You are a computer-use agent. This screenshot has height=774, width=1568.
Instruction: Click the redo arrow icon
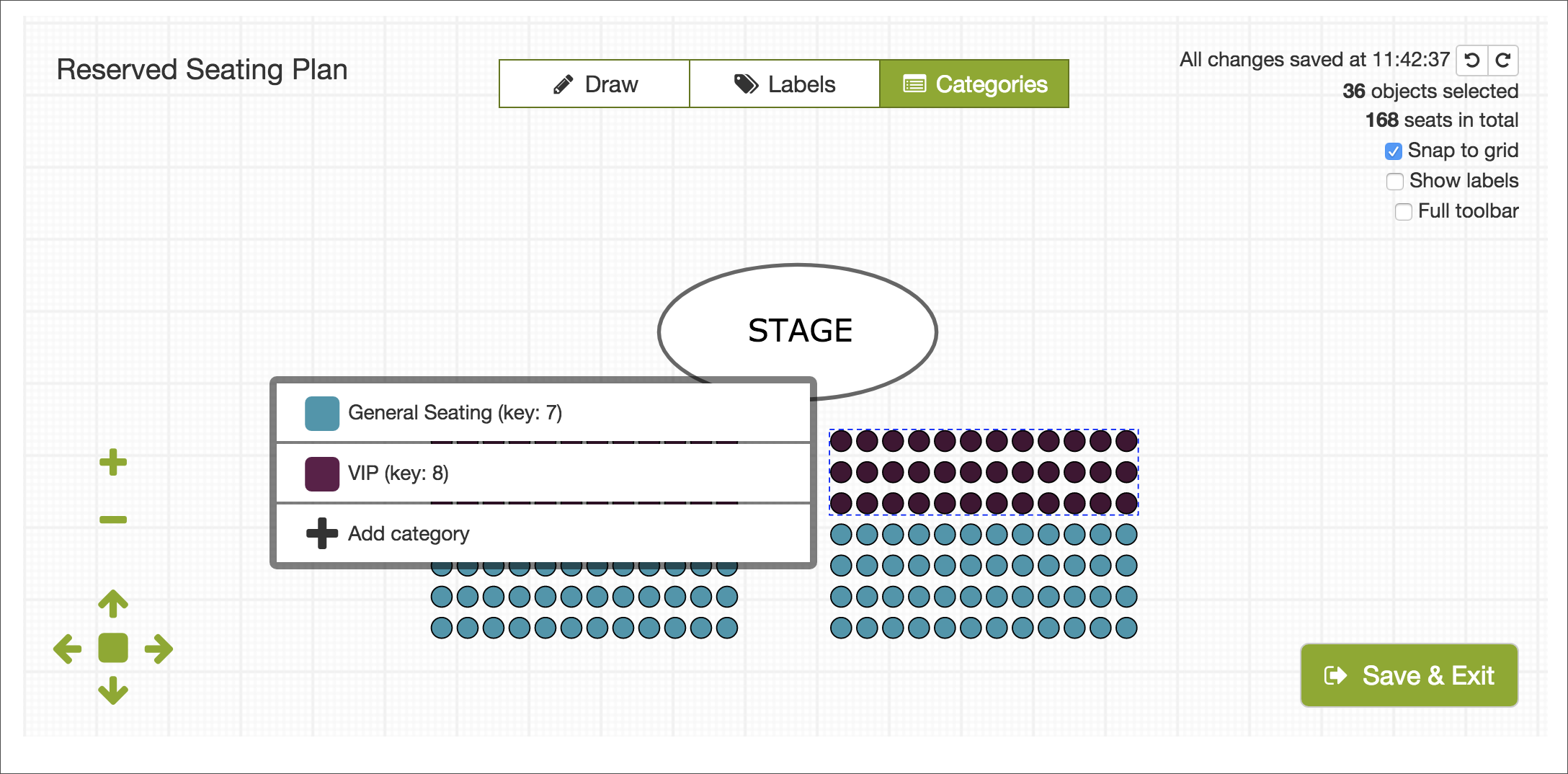(1503, 61)
